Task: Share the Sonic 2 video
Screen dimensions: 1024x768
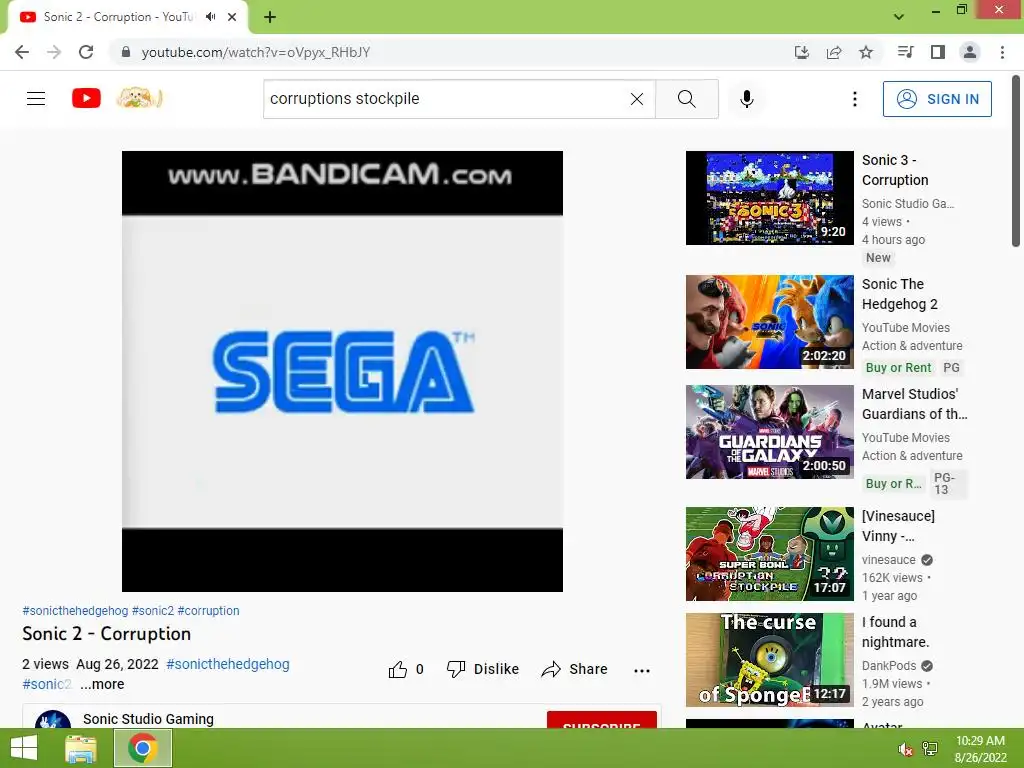Action: [575, 669]
